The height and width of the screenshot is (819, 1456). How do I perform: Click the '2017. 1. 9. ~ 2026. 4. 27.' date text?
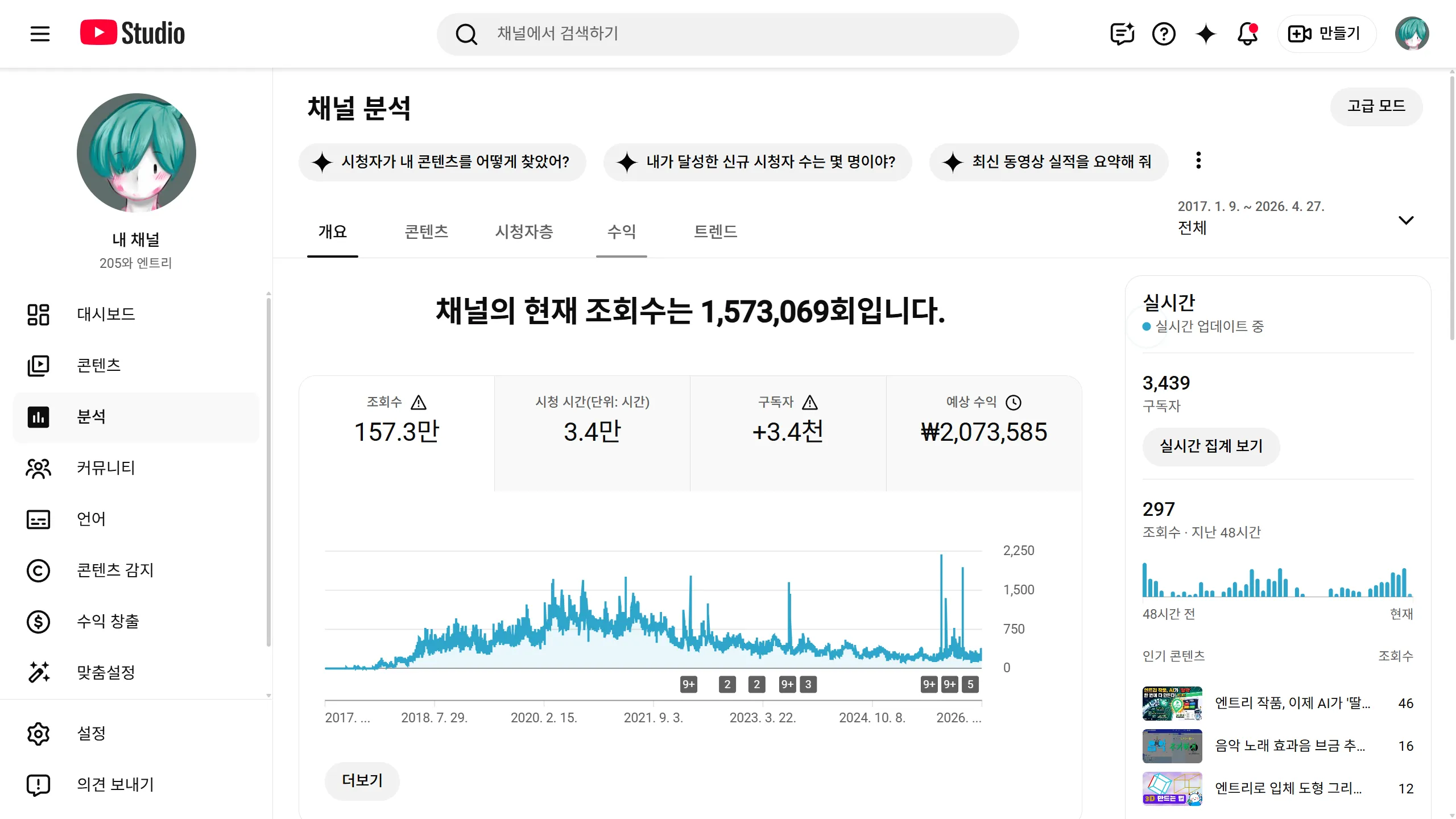1251,206
